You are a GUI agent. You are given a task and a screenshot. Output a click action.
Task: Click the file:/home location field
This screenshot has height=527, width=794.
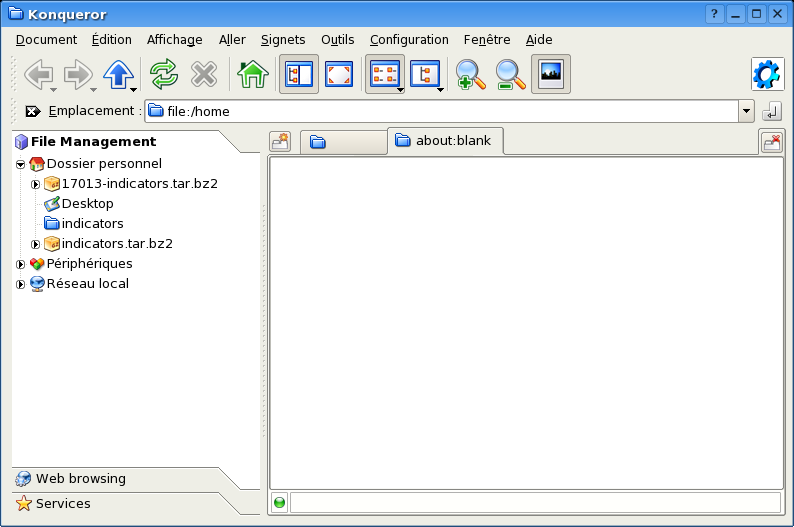pos(442,111)
